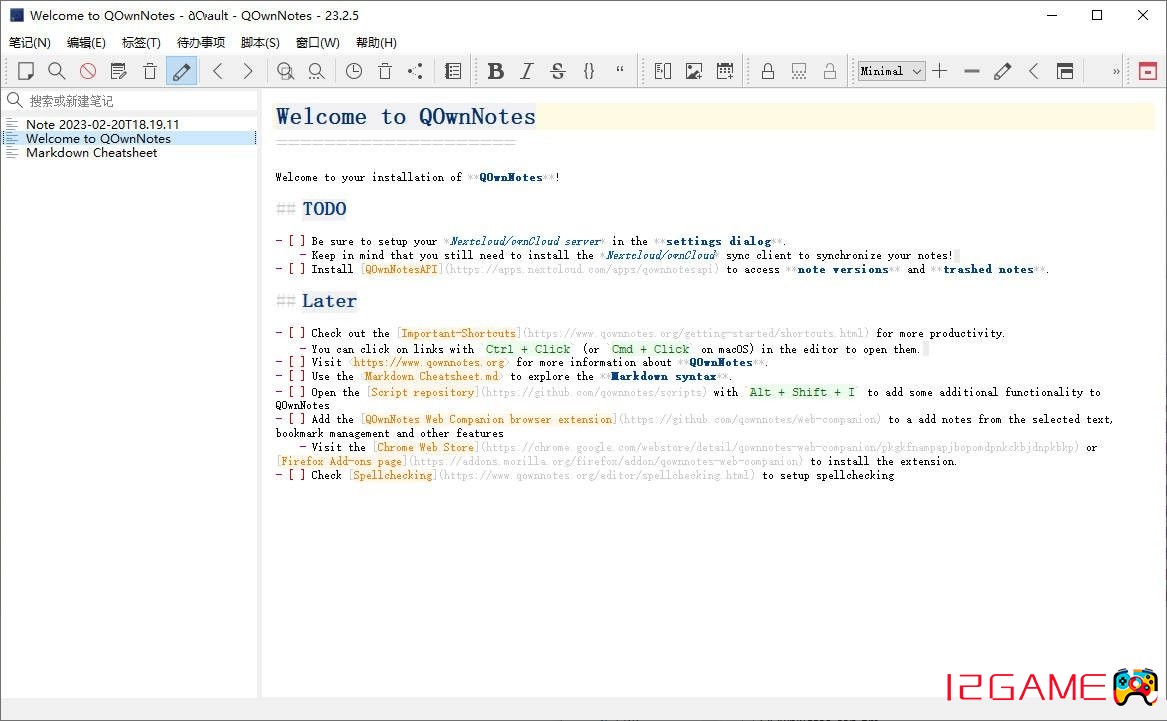Click the 'Spellchecking' link text

click(392, 475)
